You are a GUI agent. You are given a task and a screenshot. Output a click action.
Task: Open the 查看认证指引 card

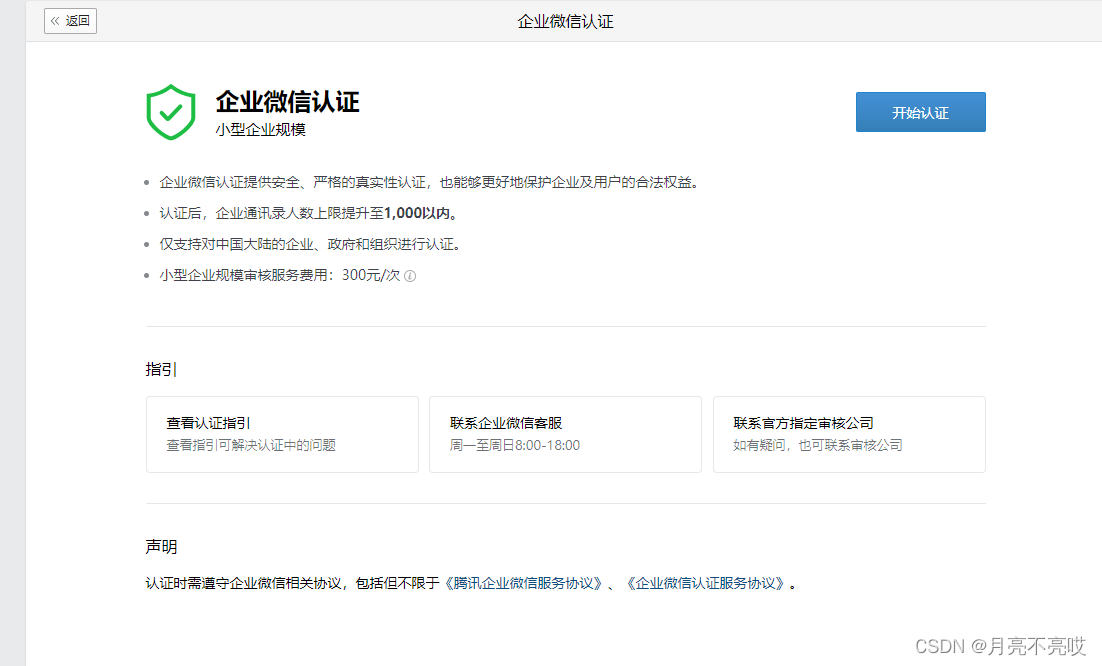point(283,434)
